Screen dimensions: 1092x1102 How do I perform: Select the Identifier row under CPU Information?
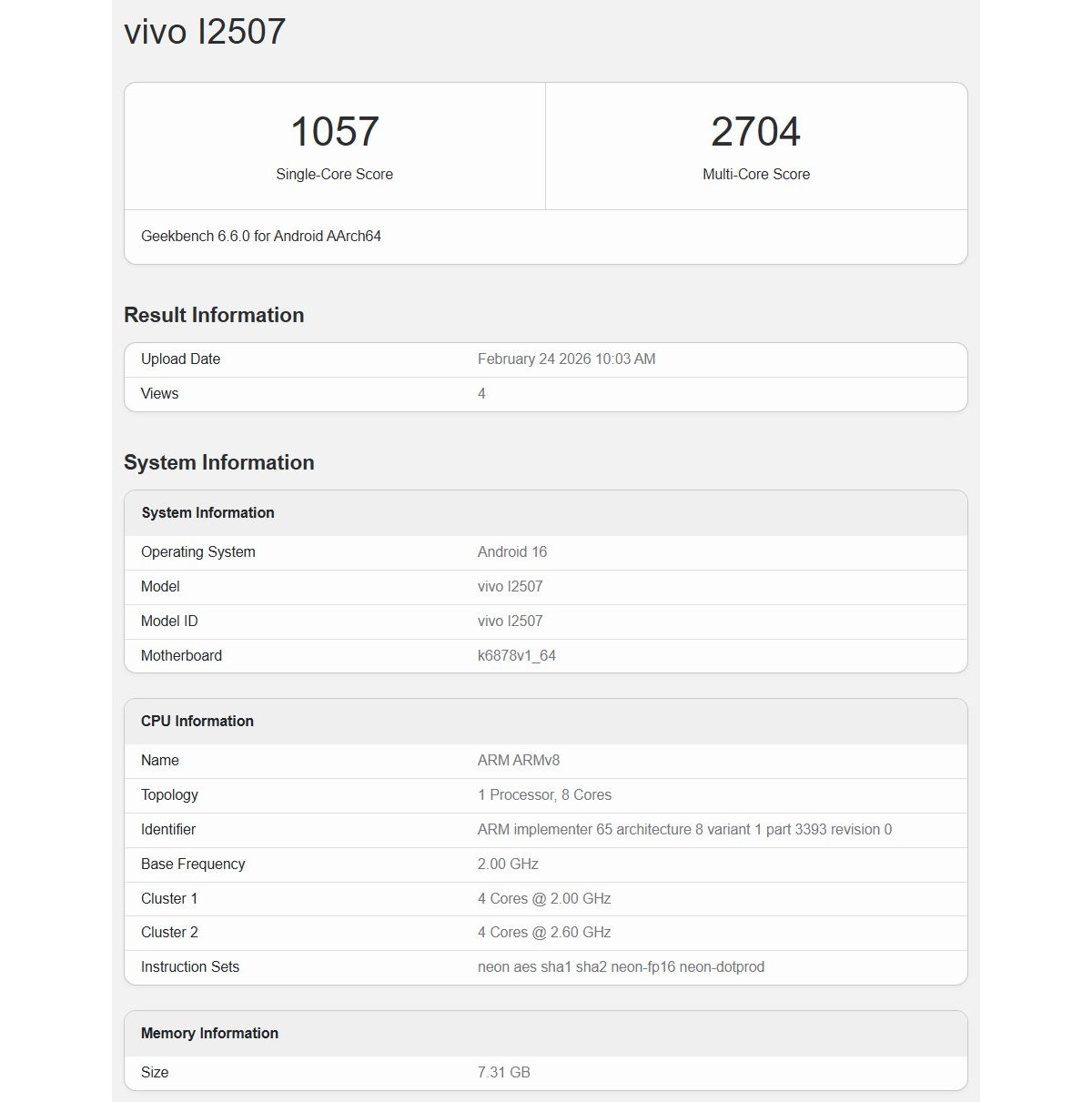coord(546,829)
